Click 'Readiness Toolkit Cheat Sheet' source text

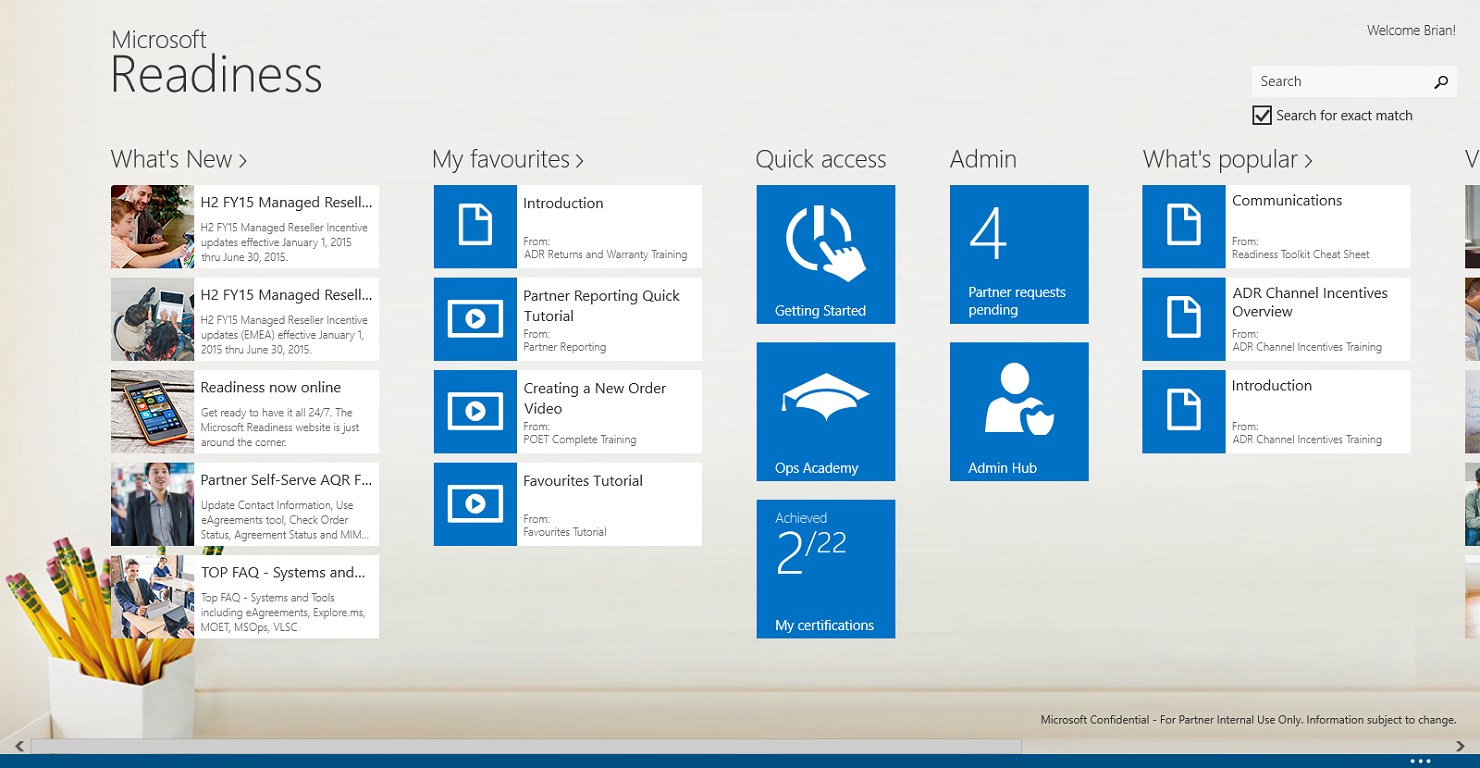tap(1301, 254)
